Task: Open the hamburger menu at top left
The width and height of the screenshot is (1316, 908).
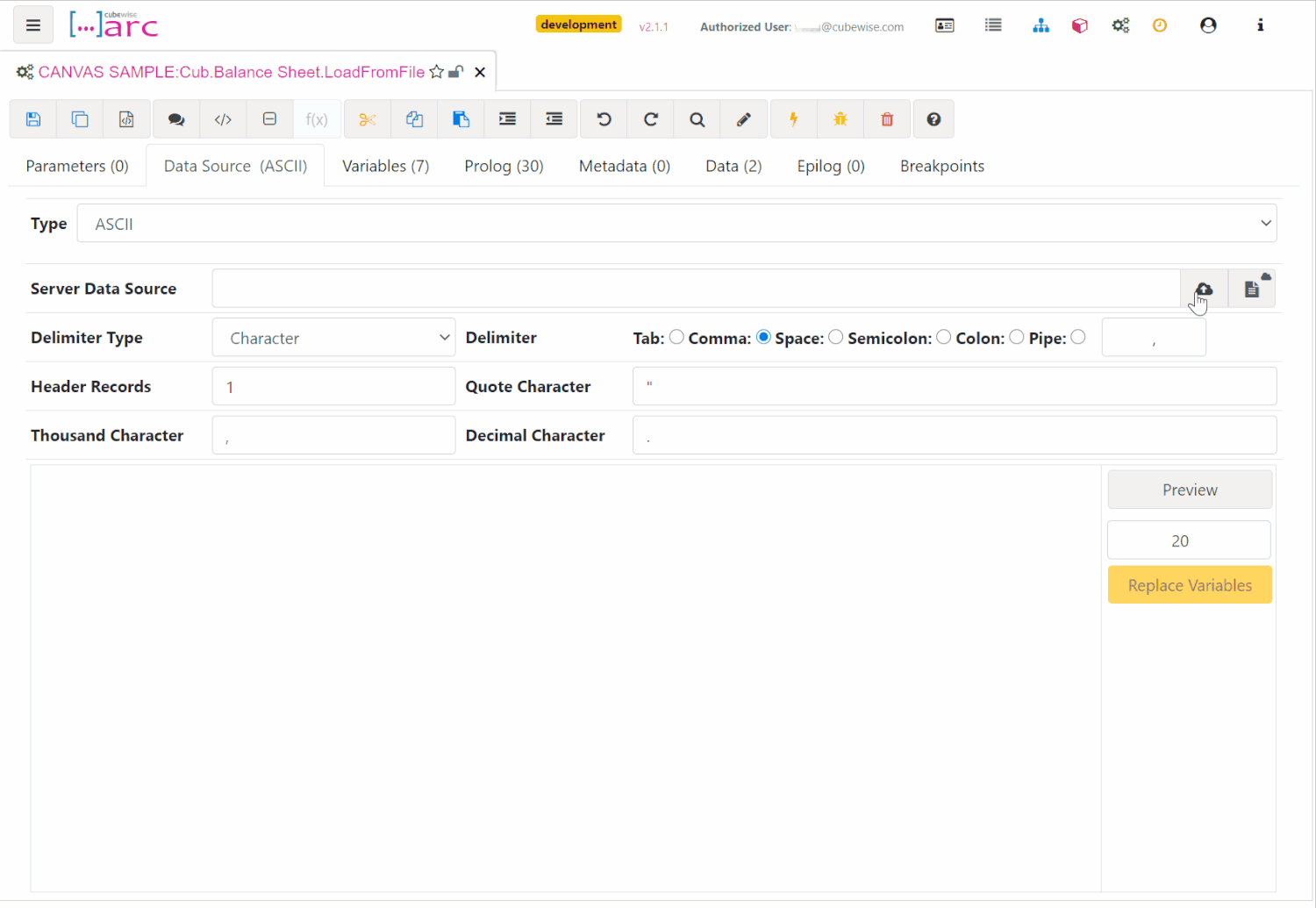Action: tap(33, 25)
